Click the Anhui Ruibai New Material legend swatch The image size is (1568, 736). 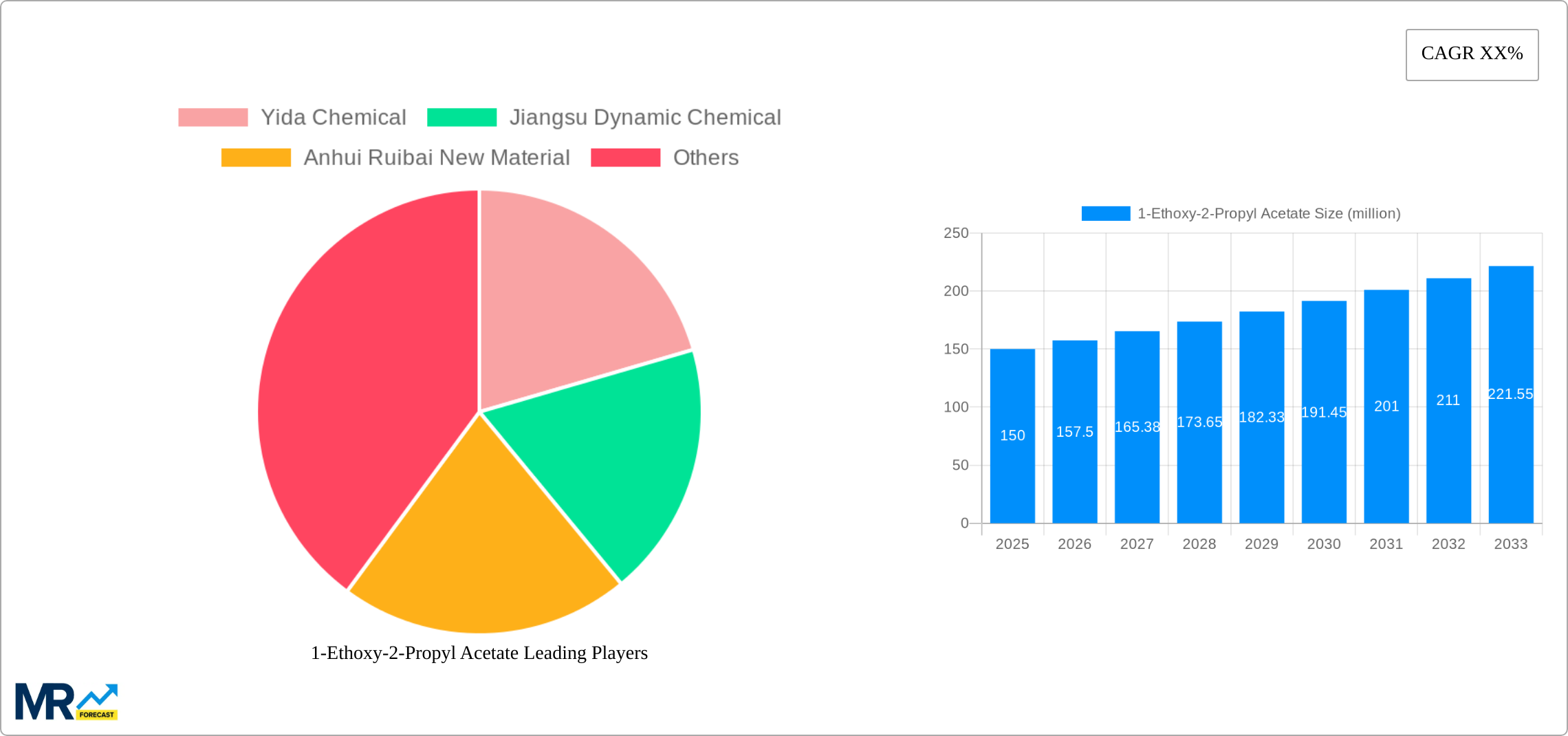[x=257, y=158]
